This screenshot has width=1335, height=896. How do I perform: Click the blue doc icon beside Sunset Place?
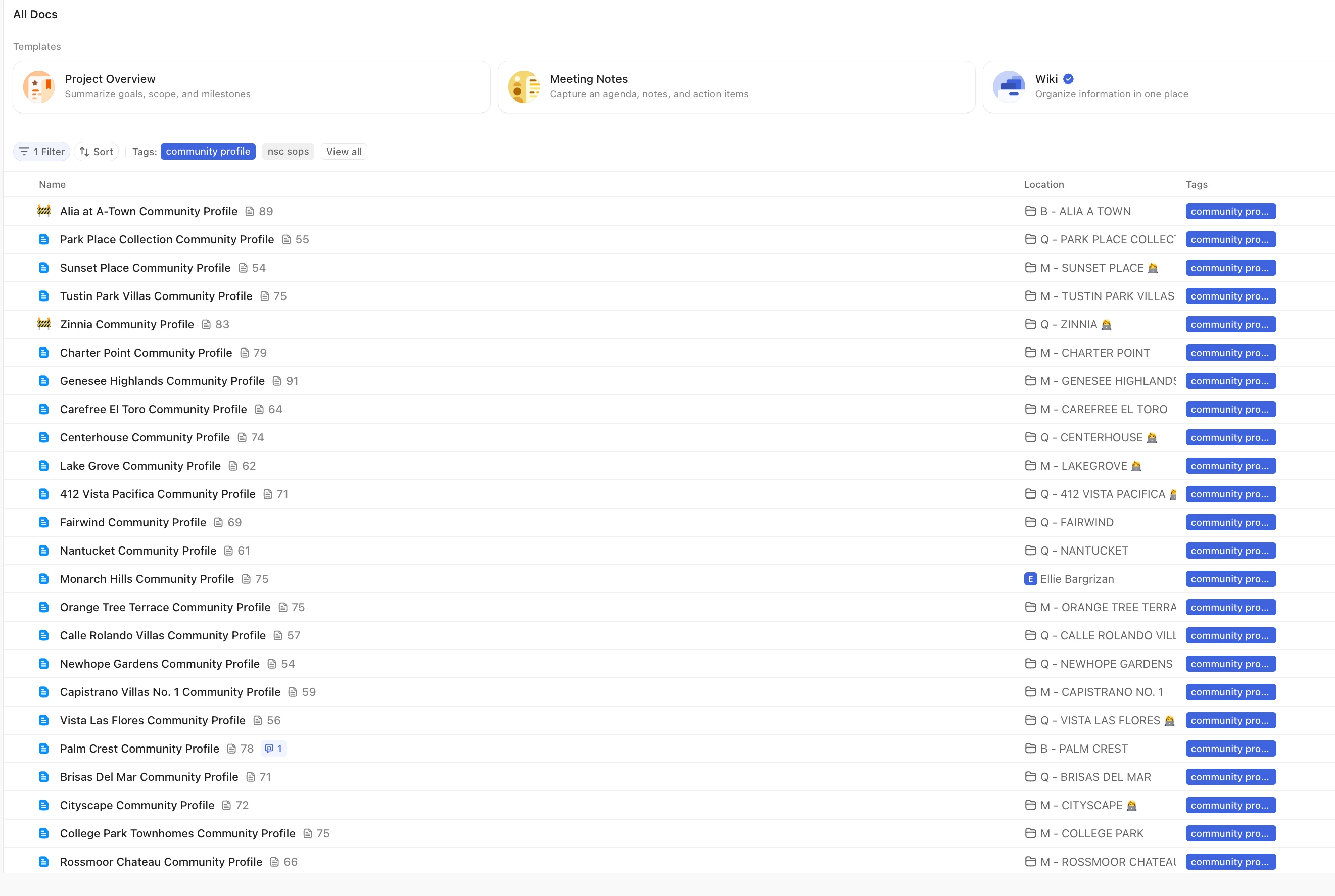(44, 267)
